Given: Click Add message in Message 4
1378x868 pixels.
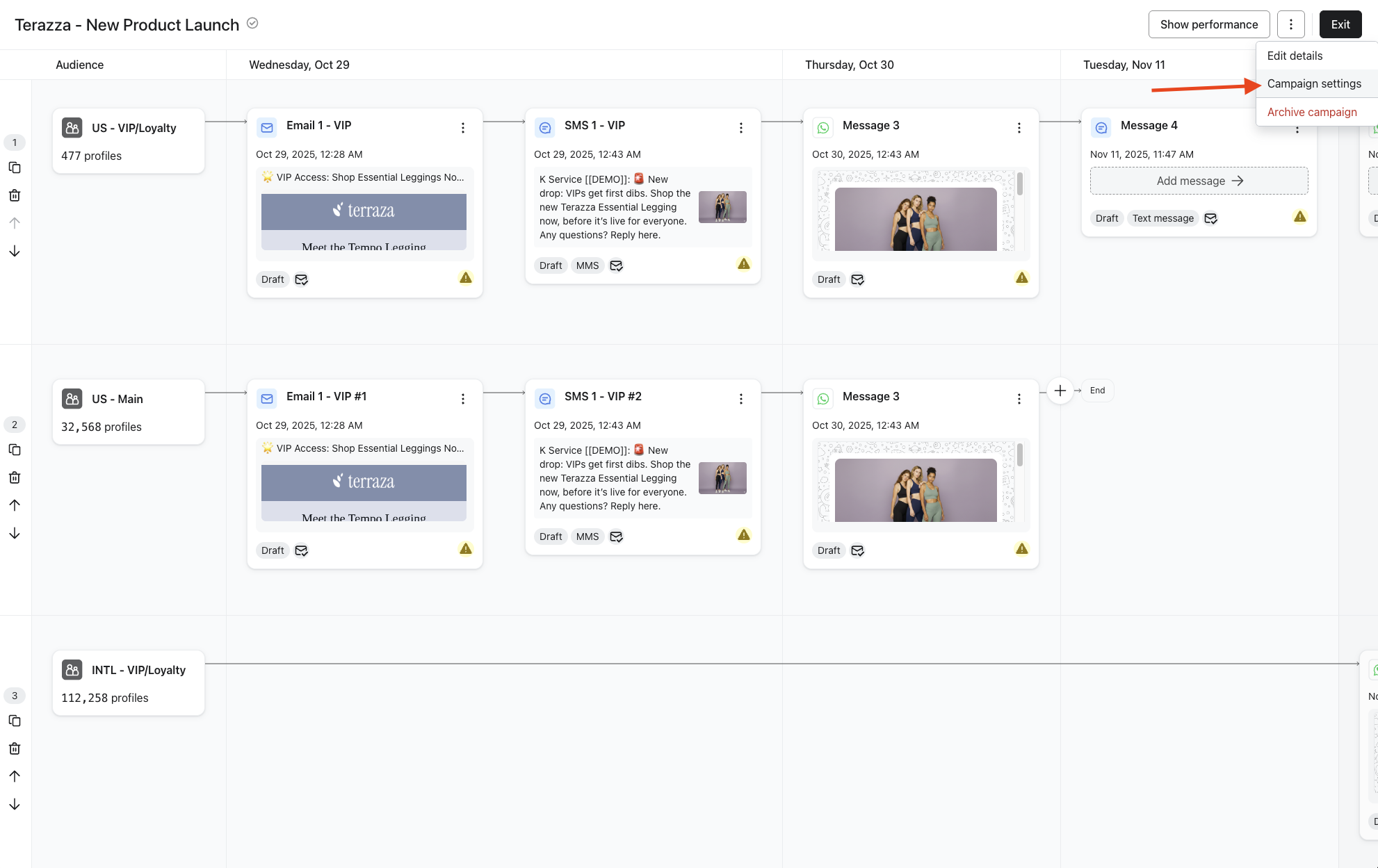Looking at the screenshot, I should pos(1199,181).
